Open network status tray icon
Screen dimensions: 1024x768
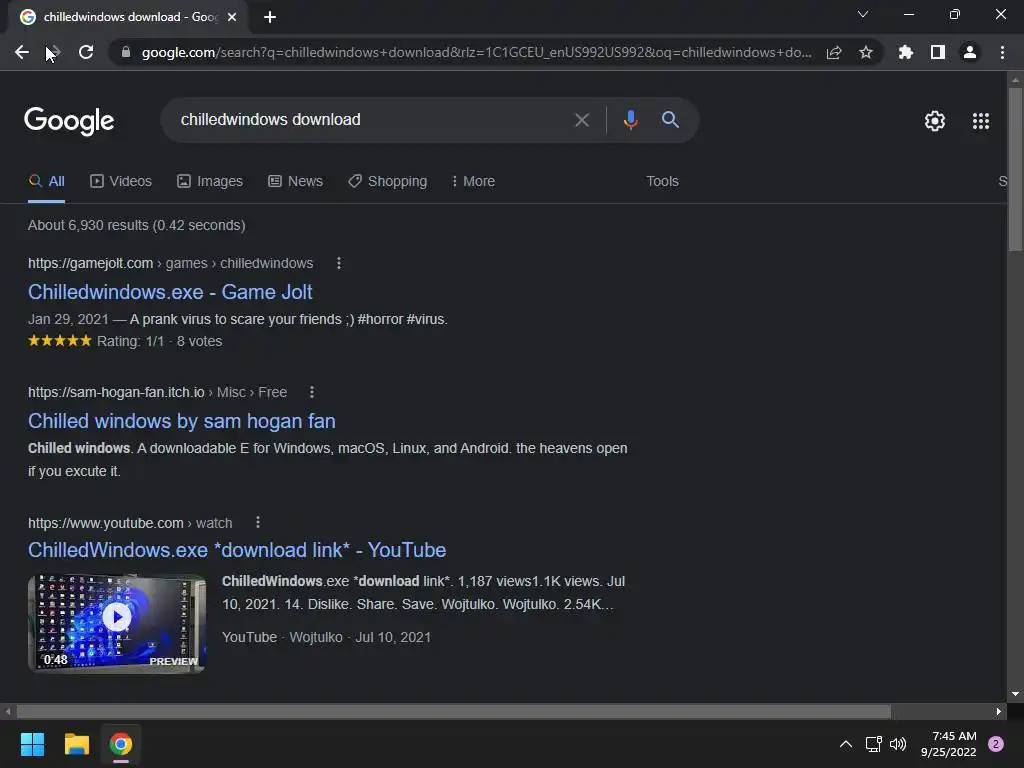873,744
